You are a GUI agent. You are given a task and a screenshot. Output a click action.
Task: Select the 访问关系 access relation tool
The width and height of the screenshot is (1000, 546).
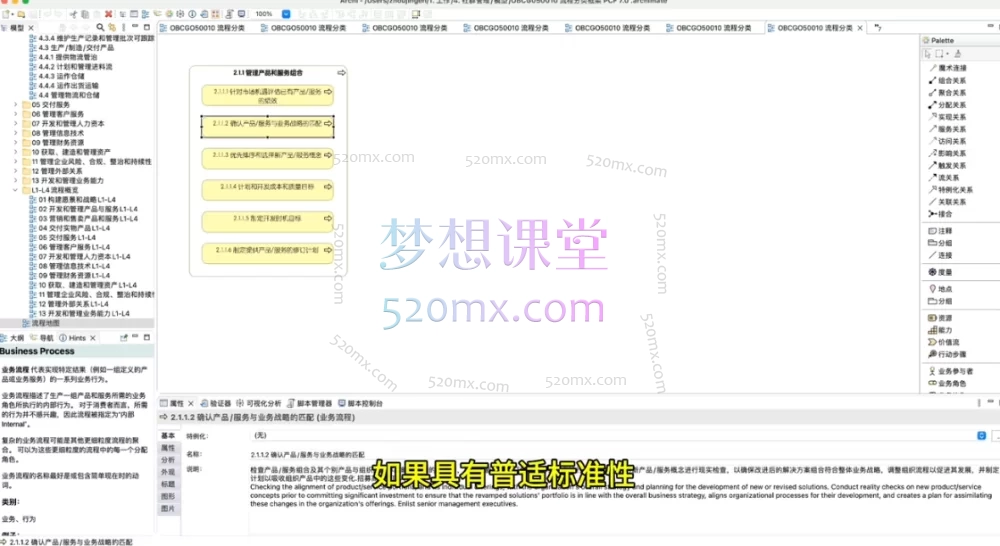click(x=948, y=141)
